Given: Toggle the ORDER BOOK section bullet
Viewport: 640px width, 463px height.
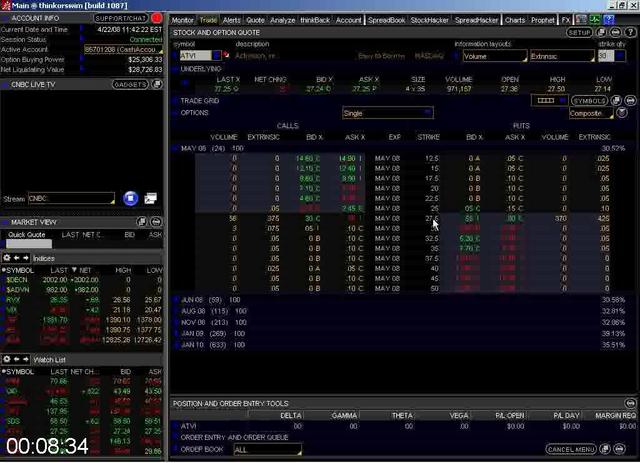Looking at the screenshot, I should tap(176, 449).
